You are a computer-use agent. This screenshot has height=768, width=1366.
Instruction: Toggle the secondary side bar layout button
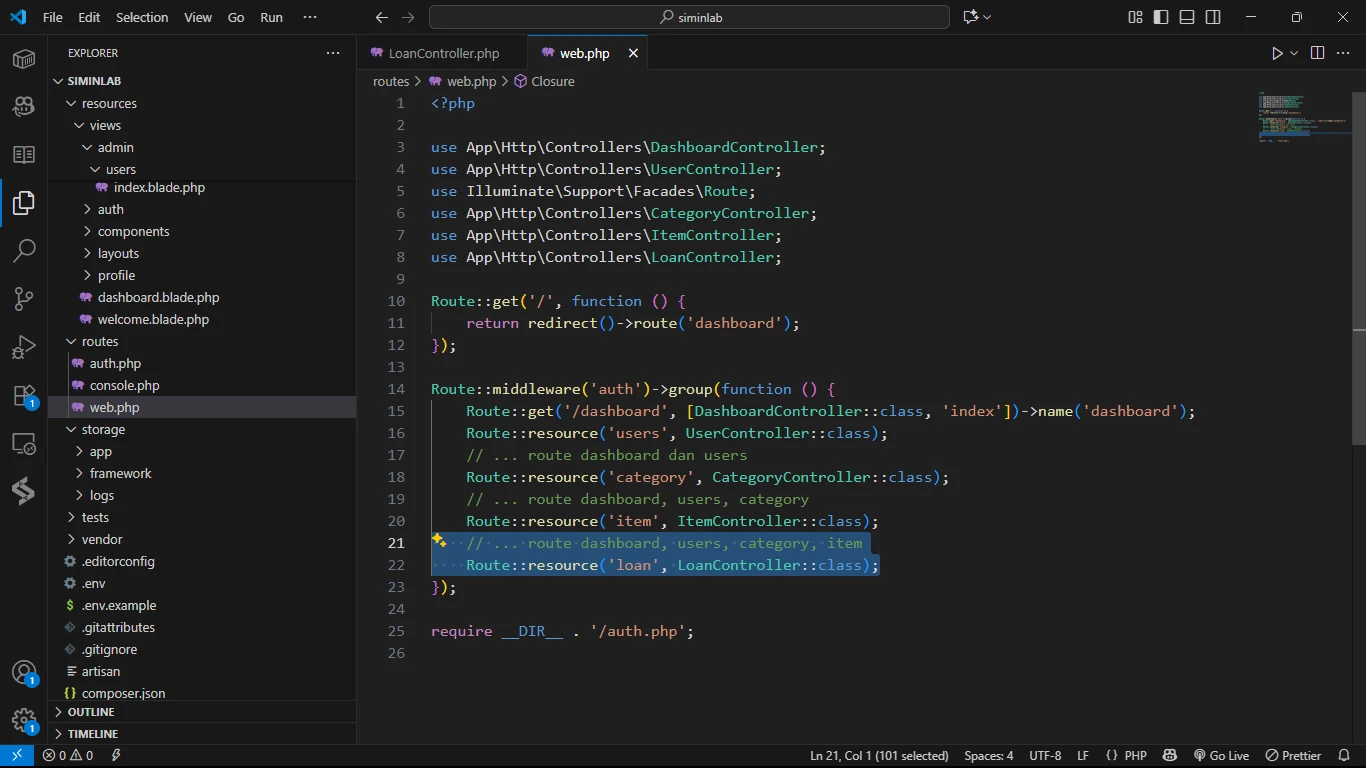(1213, 17)
